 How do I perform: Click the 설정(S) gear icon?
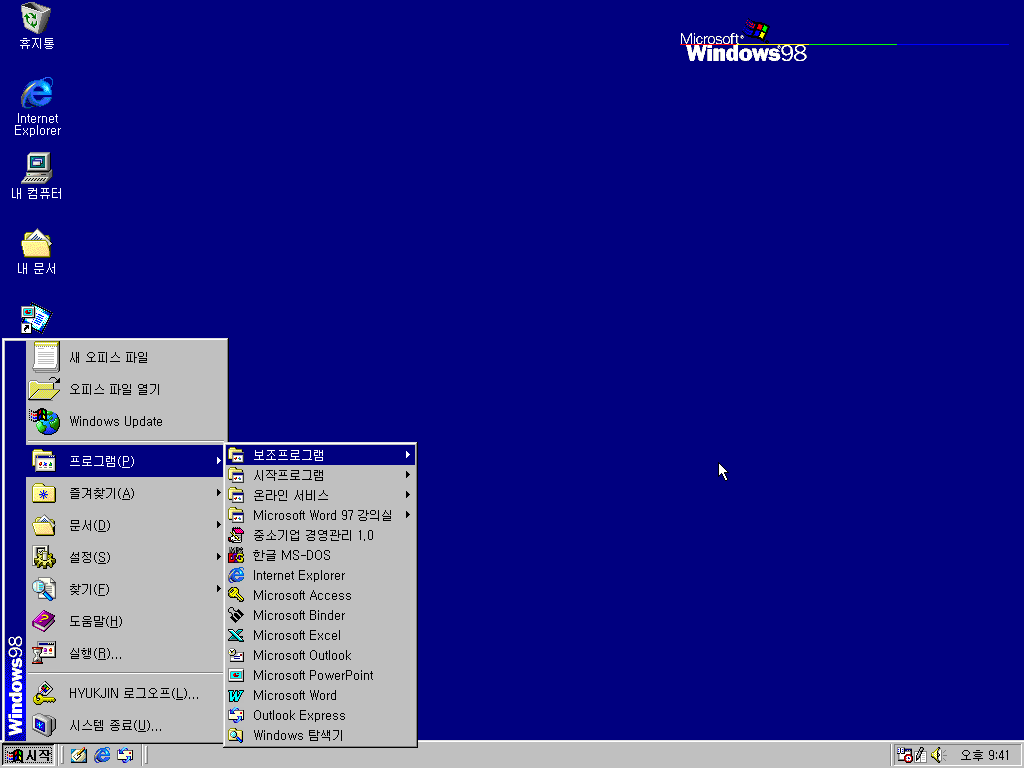(x=44, y=557)
